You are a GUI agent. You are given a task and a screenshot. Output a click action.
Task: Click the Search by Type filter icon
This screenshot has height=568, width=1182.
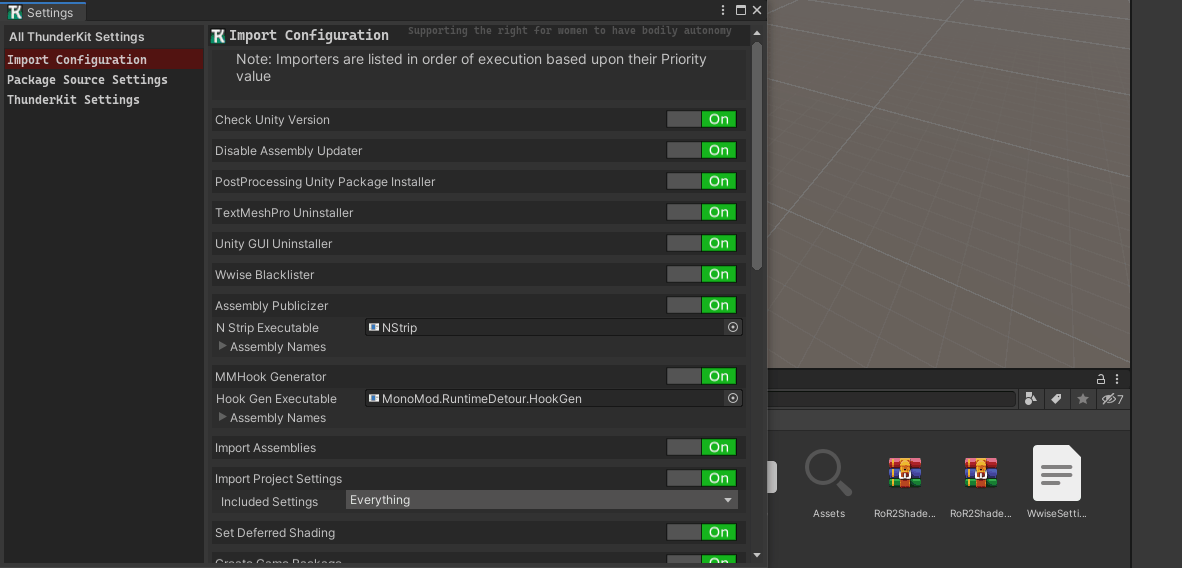click(x=1031, y=399)
